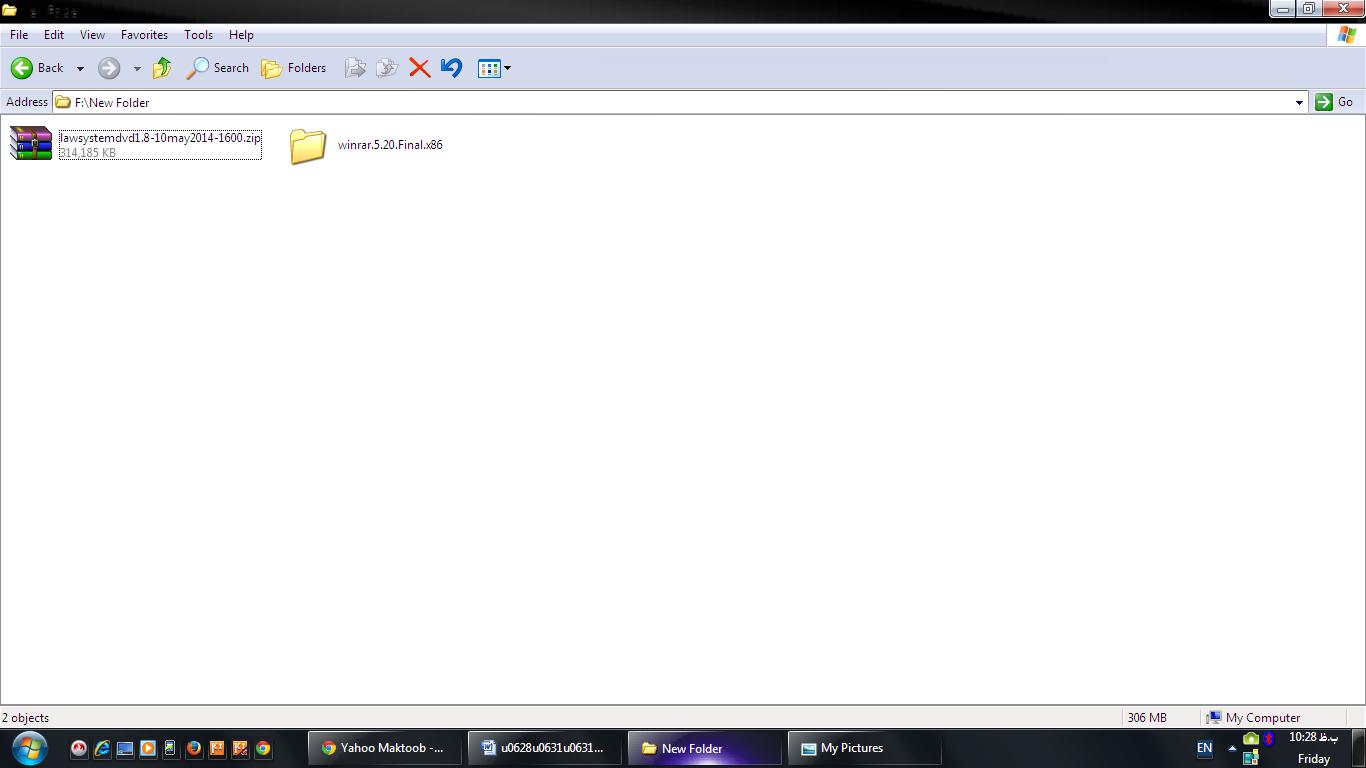Switch to the u0628u0631u0631 Word taskbar window

(x=545, y=748)
